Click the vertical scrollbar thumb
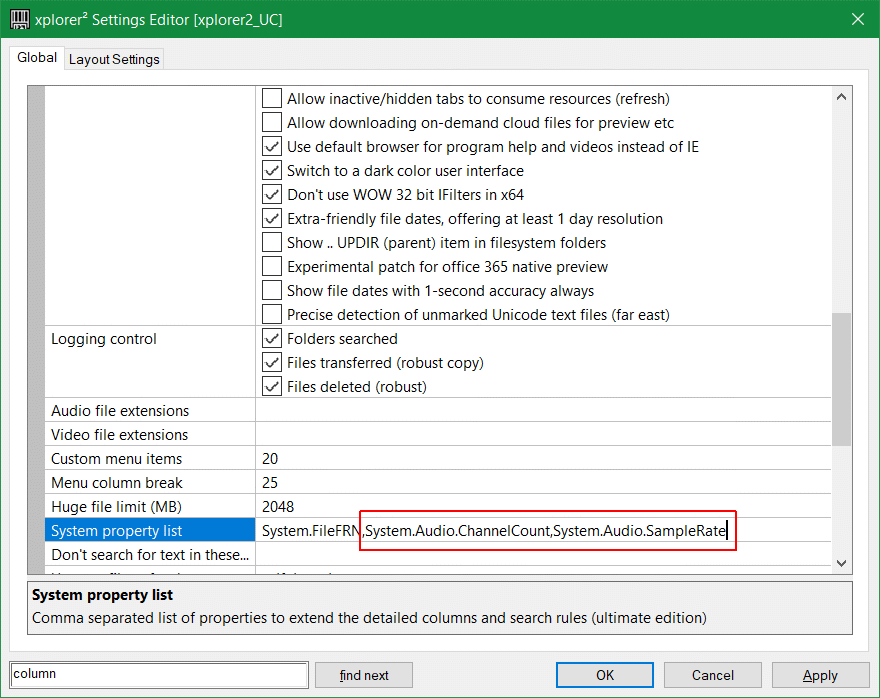 pyautogui.click(x=841, y=379)
